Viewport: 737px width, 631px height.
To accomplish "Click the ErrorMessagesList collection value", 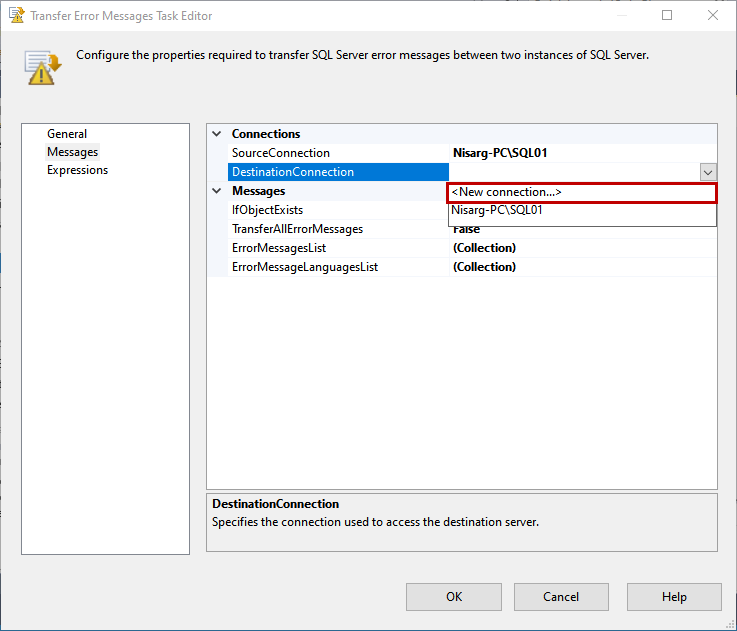I will pyautogui.click(x=485, y=248).
